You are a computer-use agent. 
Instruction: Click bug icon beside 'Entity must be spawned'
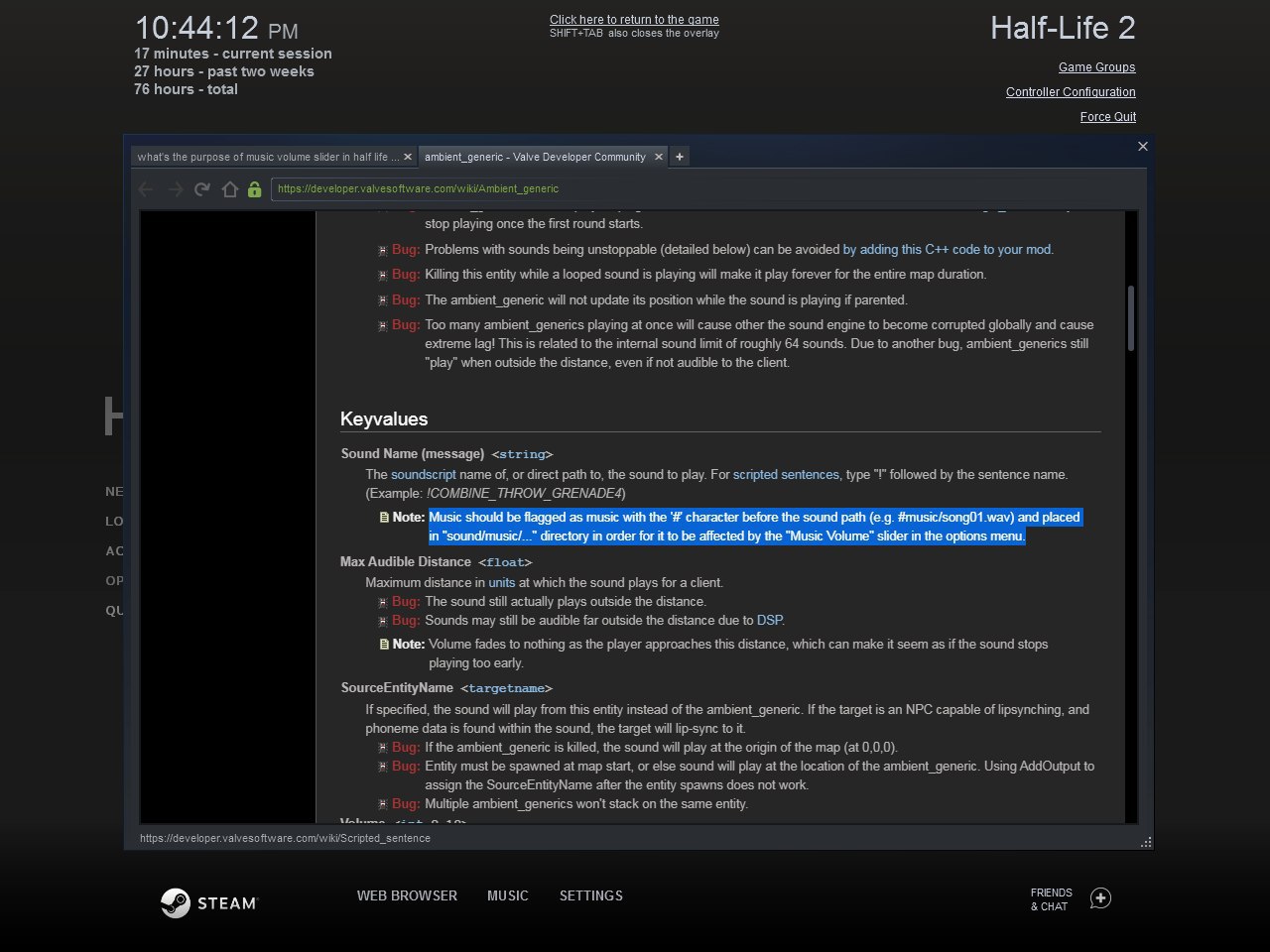[x=383, y=768]
